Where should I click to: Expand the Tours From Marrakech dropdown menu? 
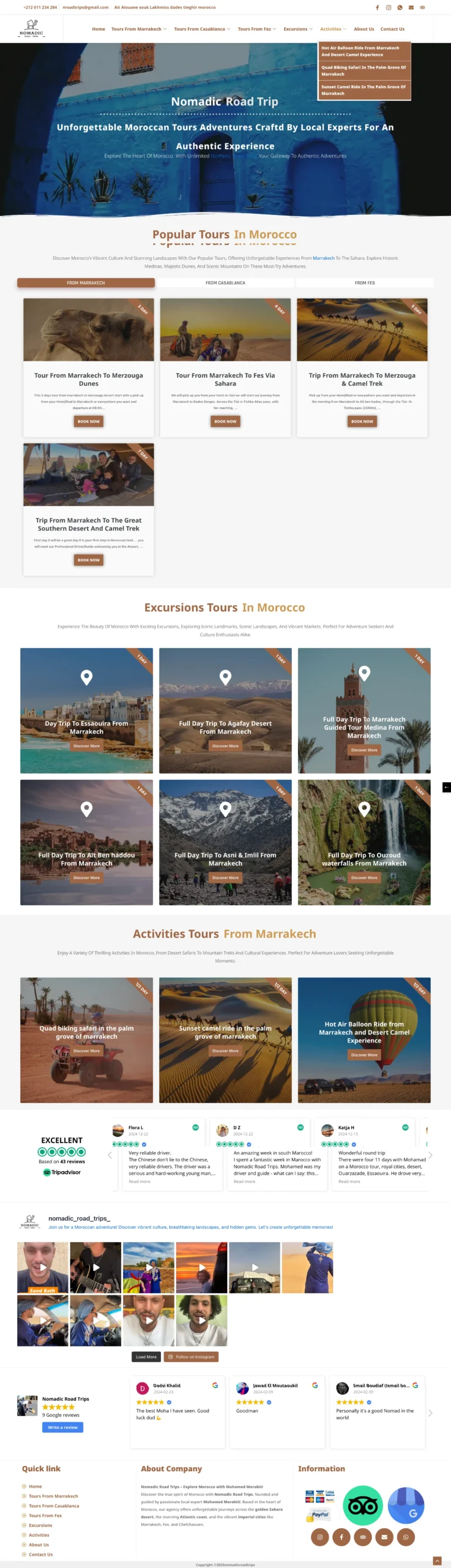click(x=139, y=29)
